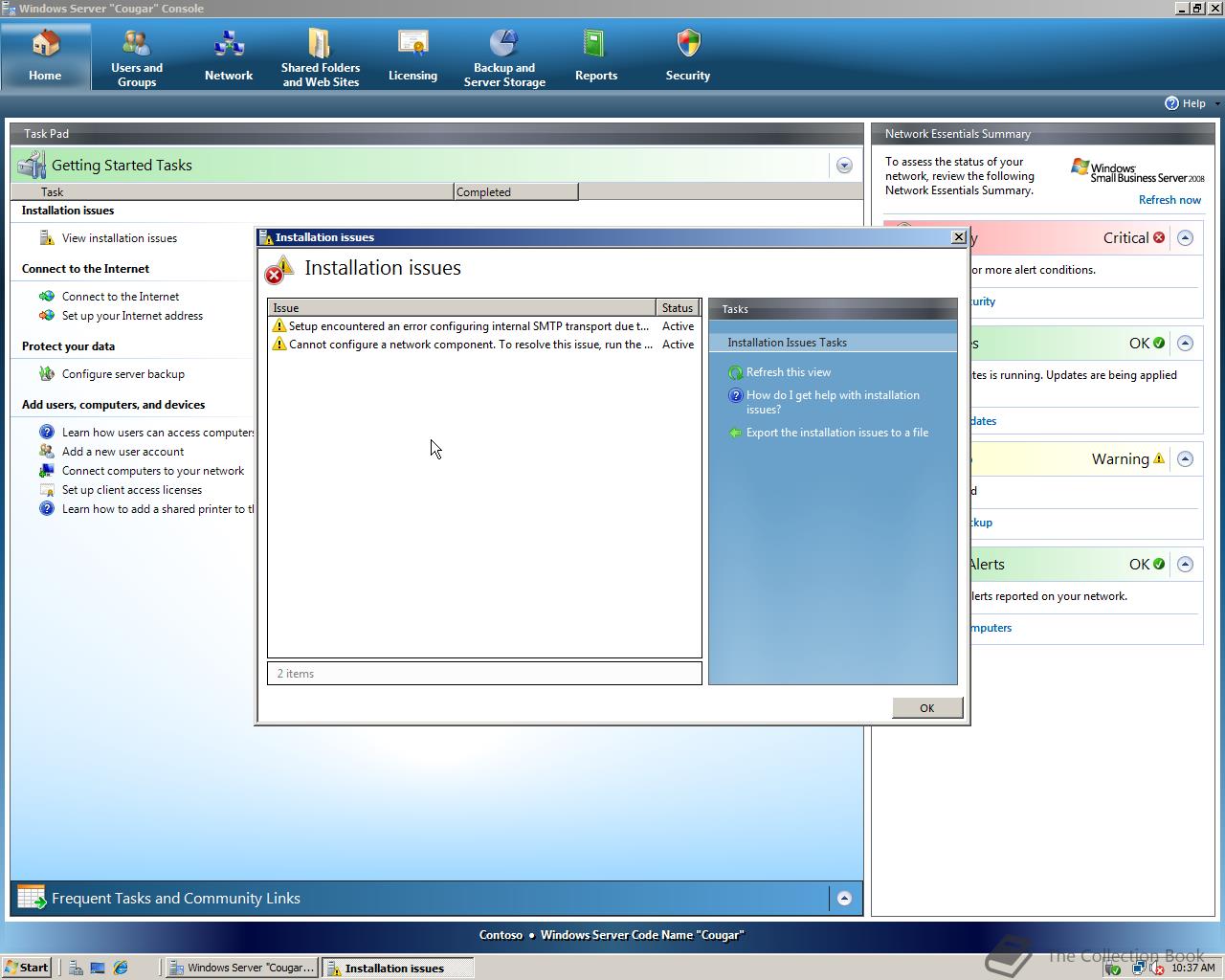Click the 10:37 AM system clock

point(1193,968)
